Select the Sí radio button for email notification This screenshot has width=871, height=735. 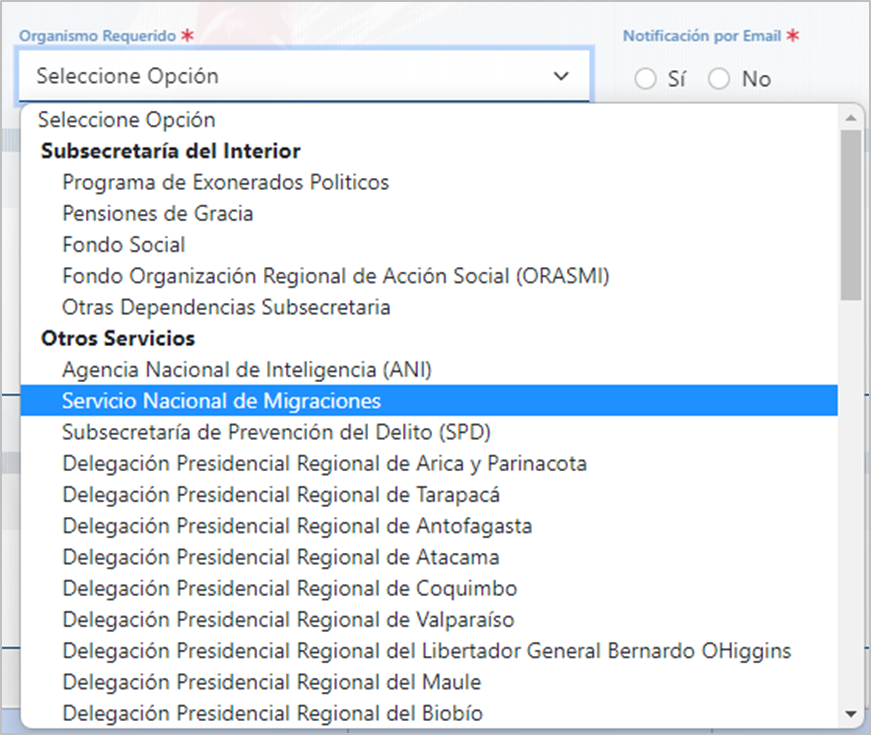click(645, 78)
